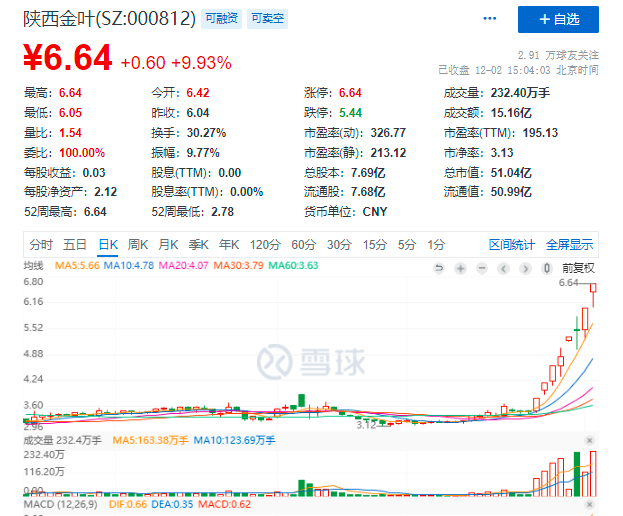Click the volume MA10:123.69万手 label

(x=234, y=440)
